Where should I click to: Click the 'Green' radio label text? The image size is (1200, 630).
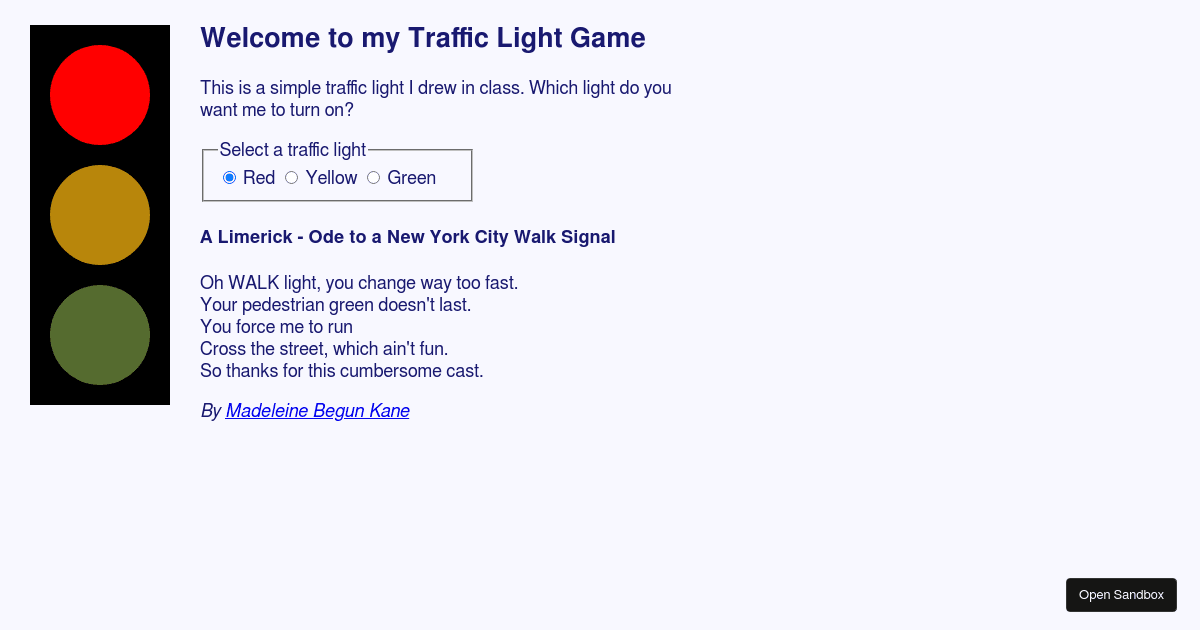point(412,177)
